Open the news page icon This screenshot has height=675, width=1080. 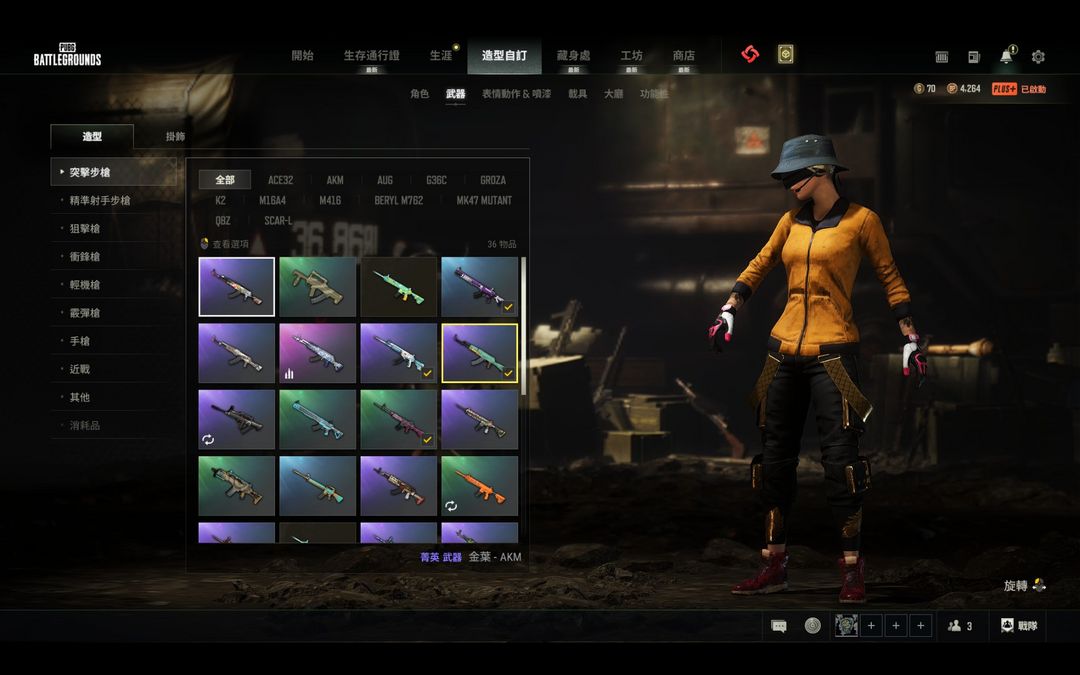974,57
